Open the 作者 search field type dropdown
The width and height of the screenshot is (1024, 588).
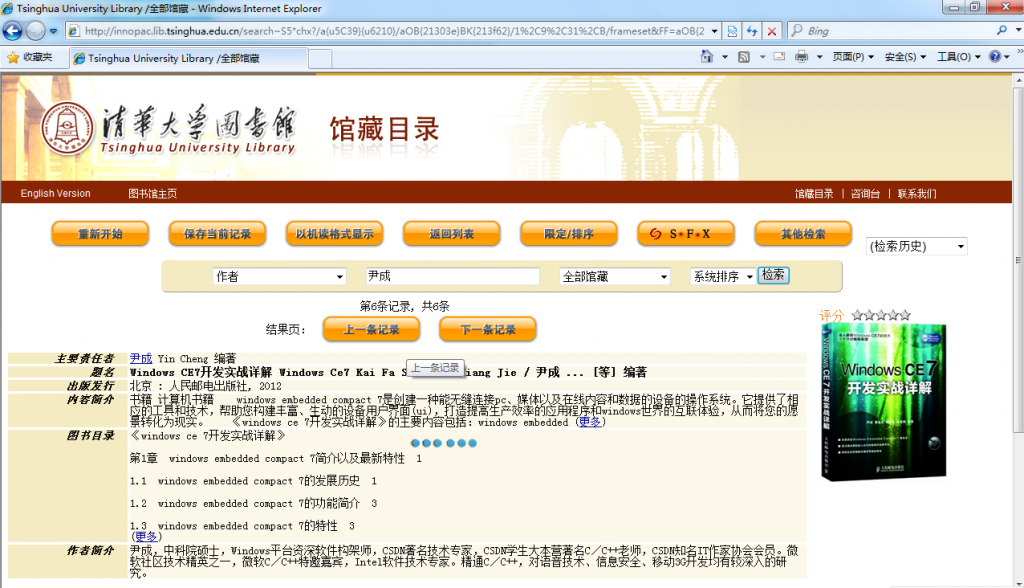[279, 276]
